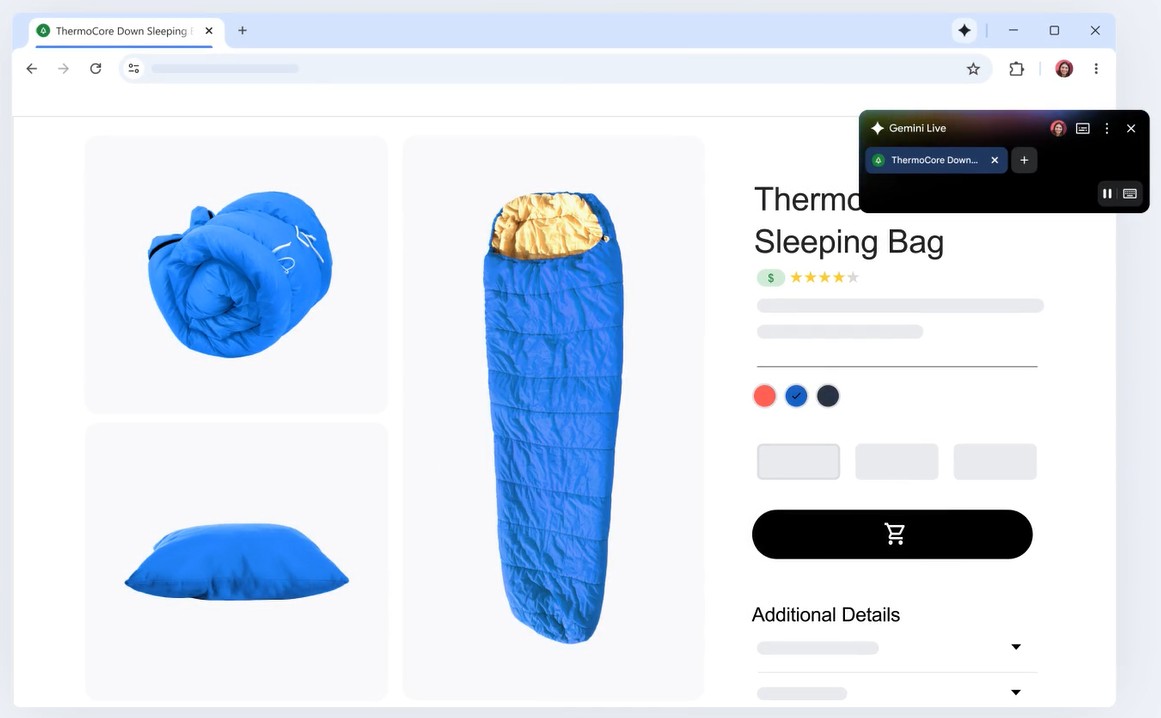Choose the checked blue color option
1161x718 pixels.
click(x=796, y=396)
